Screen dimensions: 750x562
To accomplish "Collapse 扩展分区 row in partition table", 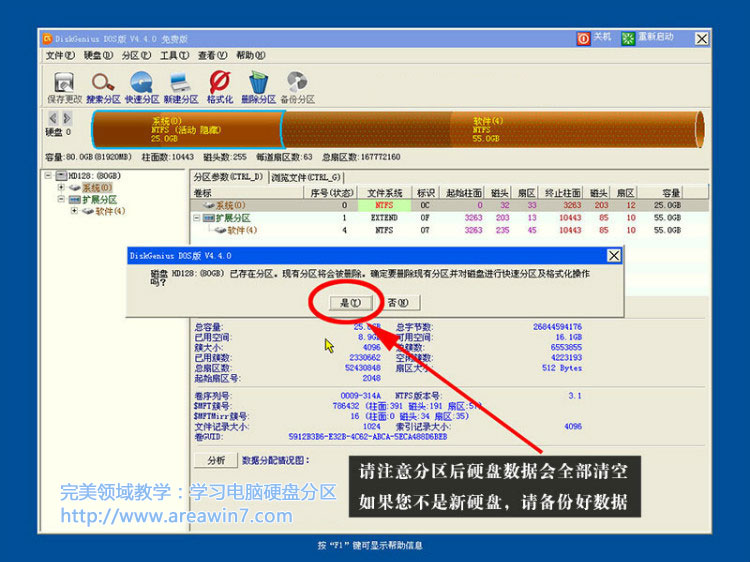I will tap(196, 218).
